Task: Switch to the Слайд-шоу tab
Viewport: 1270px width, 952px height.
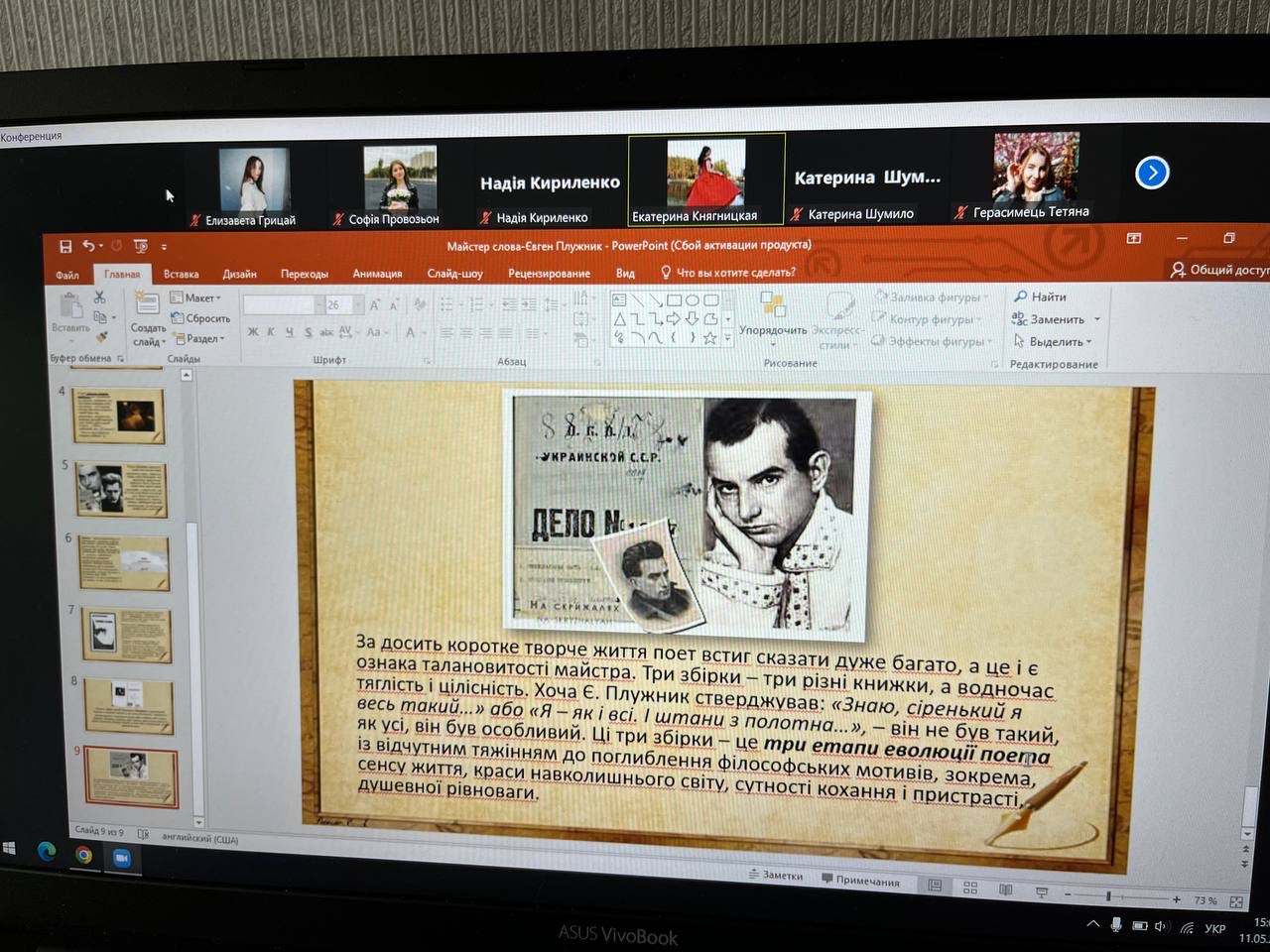Action: point(454,273)
